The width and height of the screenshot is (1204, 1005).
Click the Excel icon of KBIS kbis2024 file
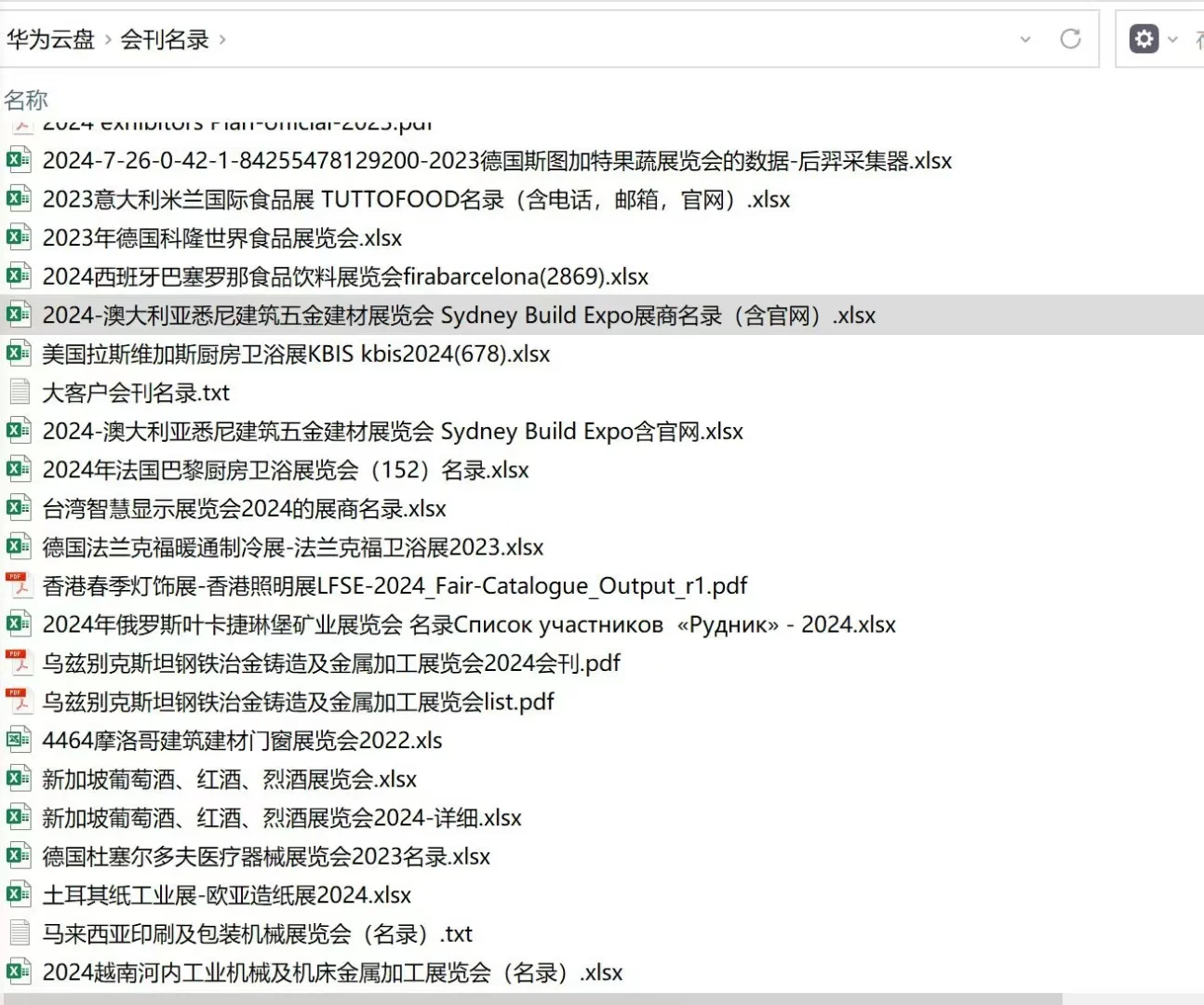pyautogui.click(x=18, y=353)
